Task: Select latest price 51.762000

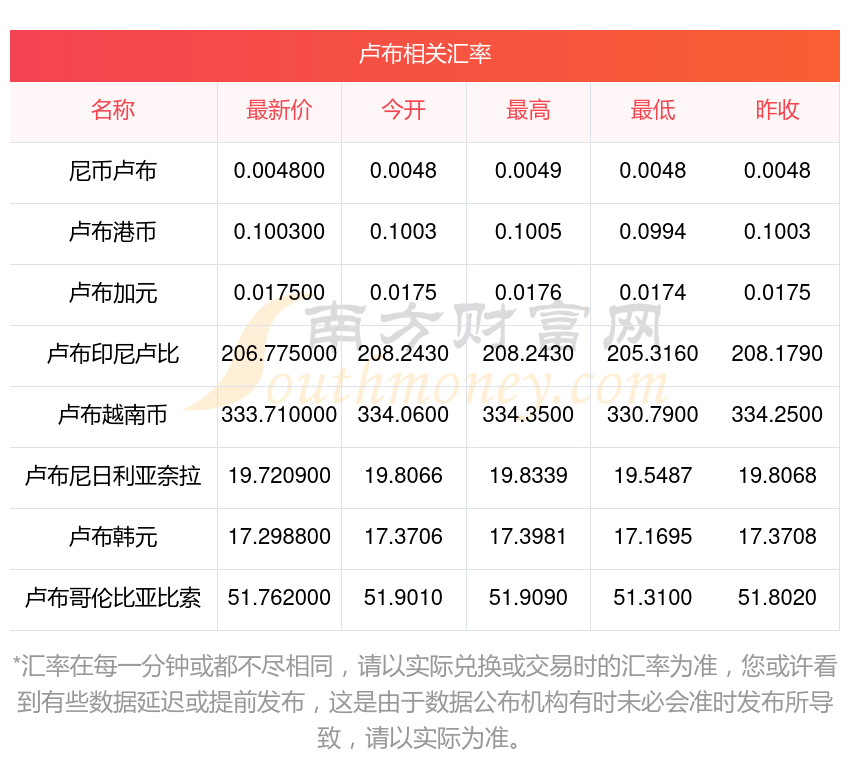Action: pos(279,598)
